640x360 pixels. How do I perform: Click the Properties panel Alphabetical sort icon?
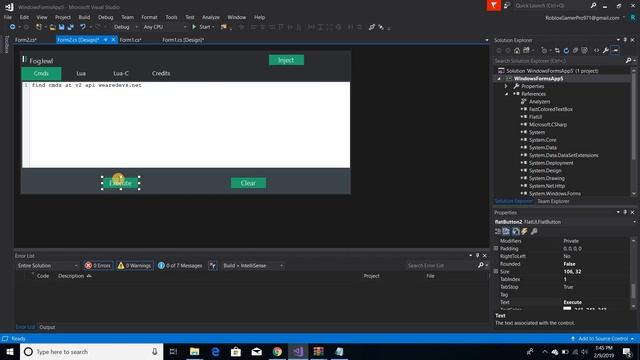(506, 231)
